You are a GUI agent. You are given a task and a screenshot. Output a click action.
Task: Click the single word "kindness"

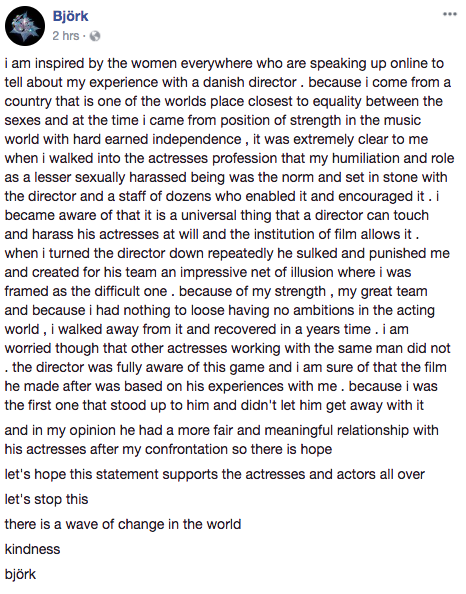(32, 549)
